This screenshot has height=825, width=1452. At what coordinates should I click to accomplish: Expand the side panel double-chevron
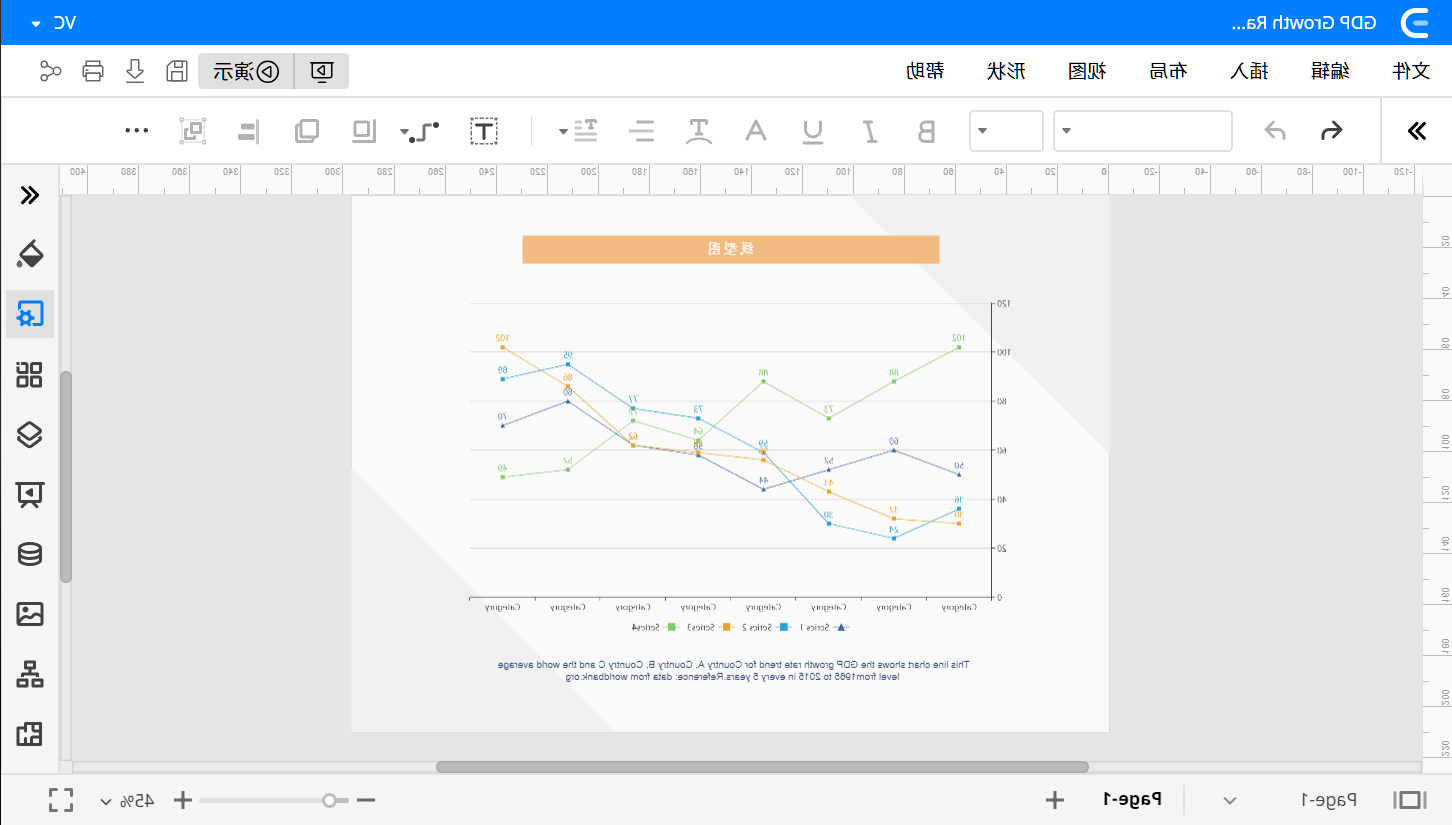click(30, 195)
